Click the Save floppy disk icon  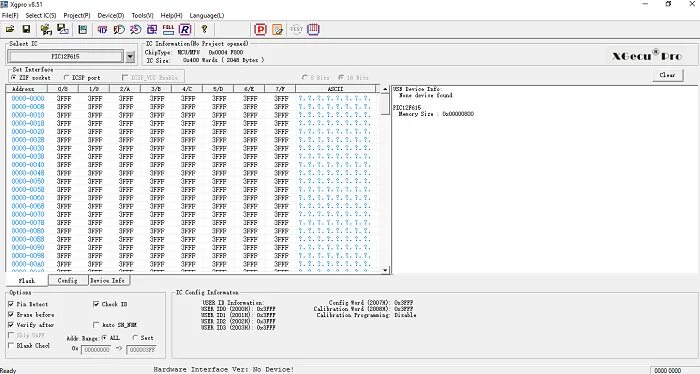tap(26, 29)
